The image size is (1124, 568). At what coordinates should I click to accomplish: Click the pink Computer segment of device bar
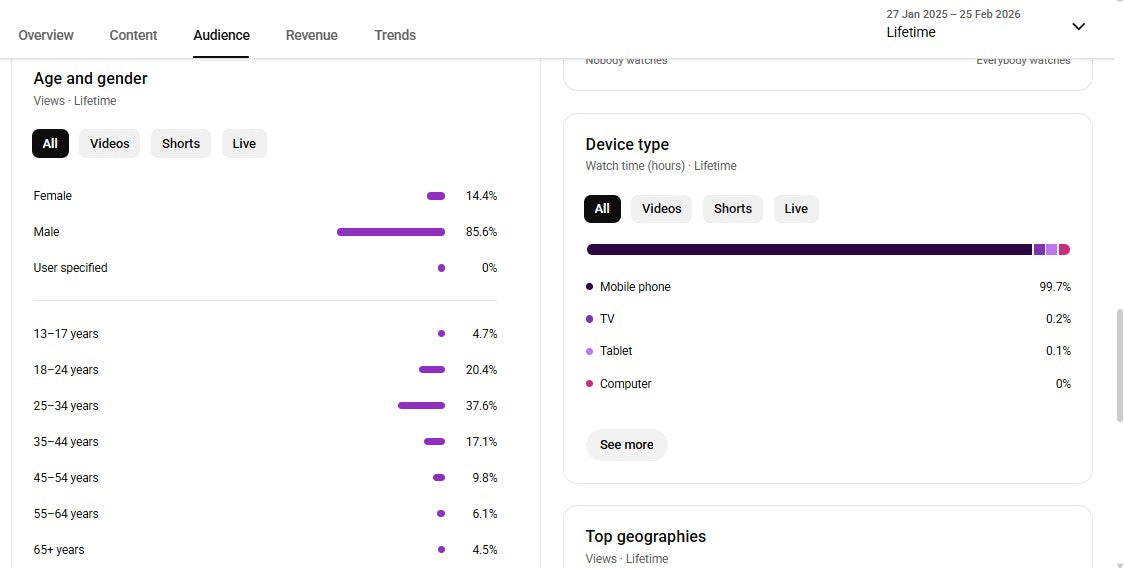point(1064,250)
